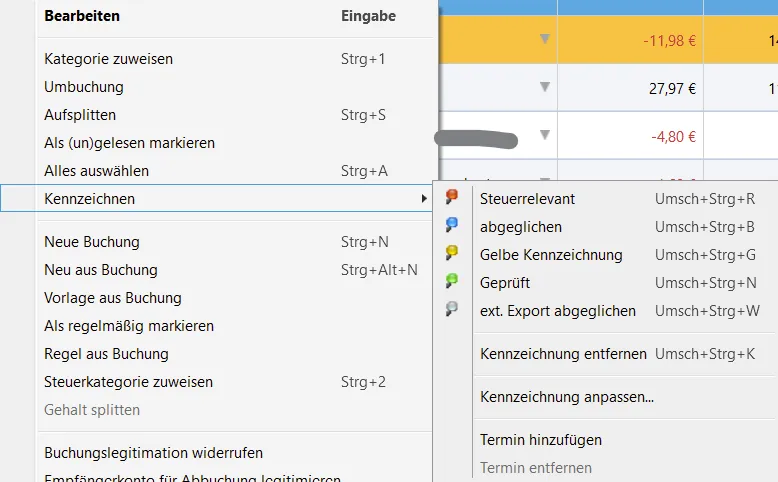Open dropdown arrow beside 27,97 € row
Image resolution: width=778 pixels, height=482 pixels.
(545, 88)
